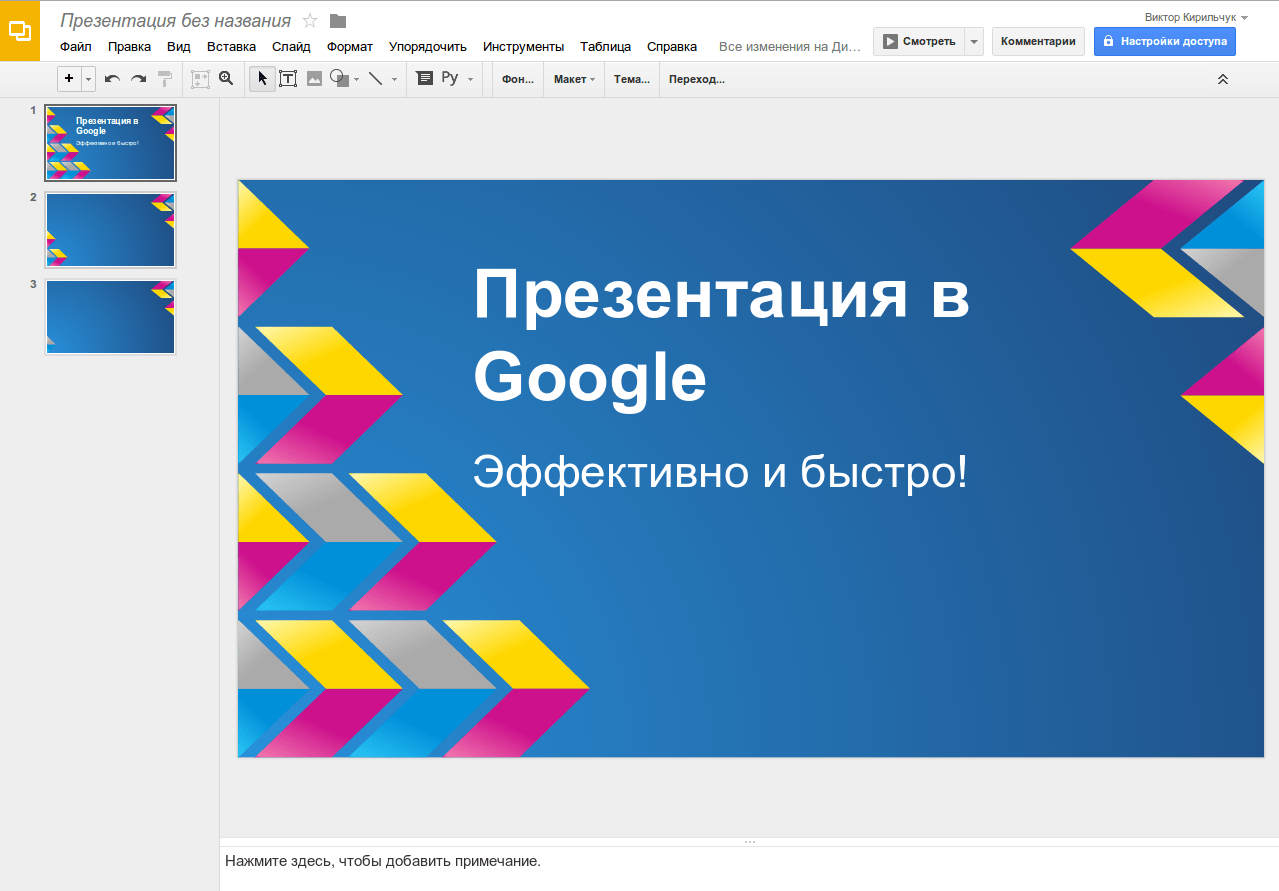Open the Вставка menu
The width and height of the screenshot is (1279, 891).
click(231, 46)
